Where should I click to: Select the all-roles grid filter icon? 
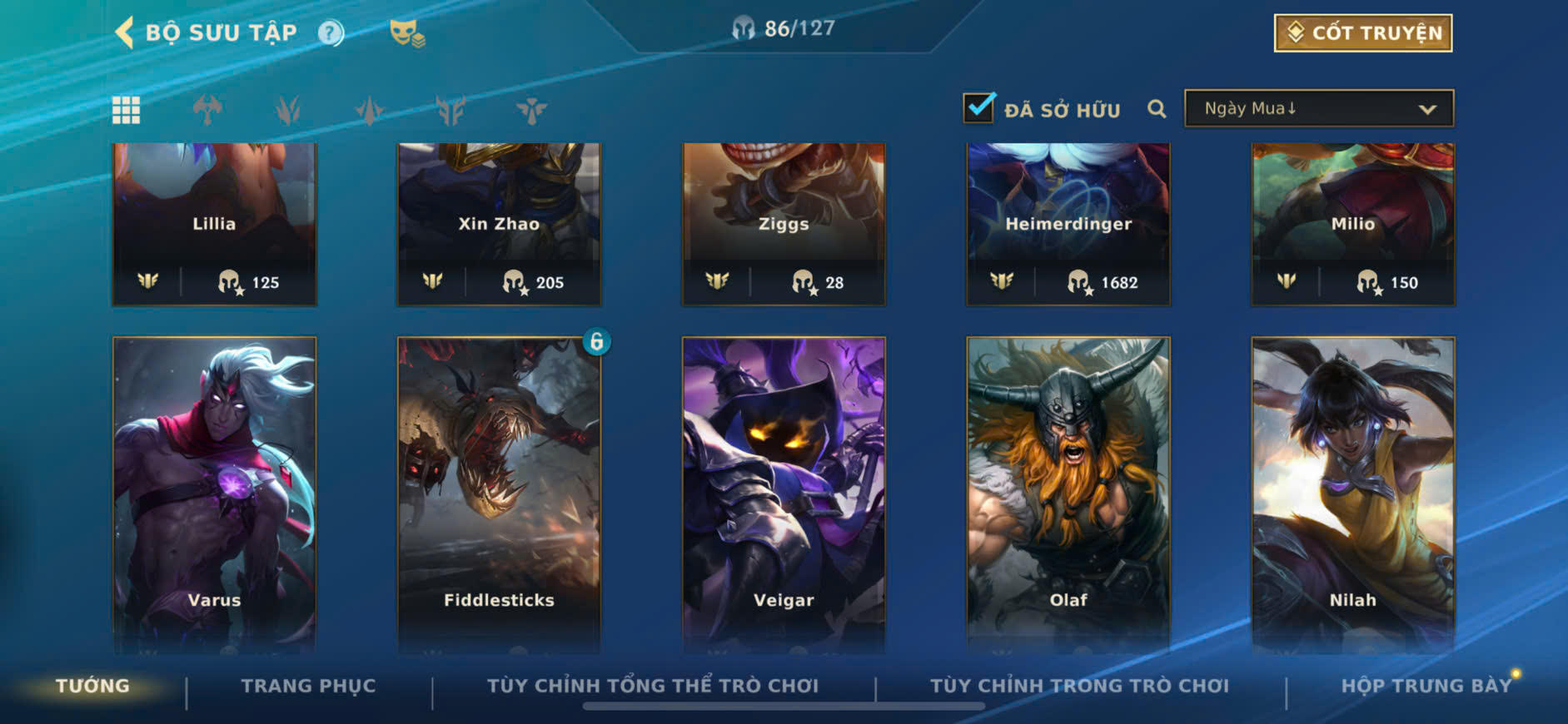127,110
